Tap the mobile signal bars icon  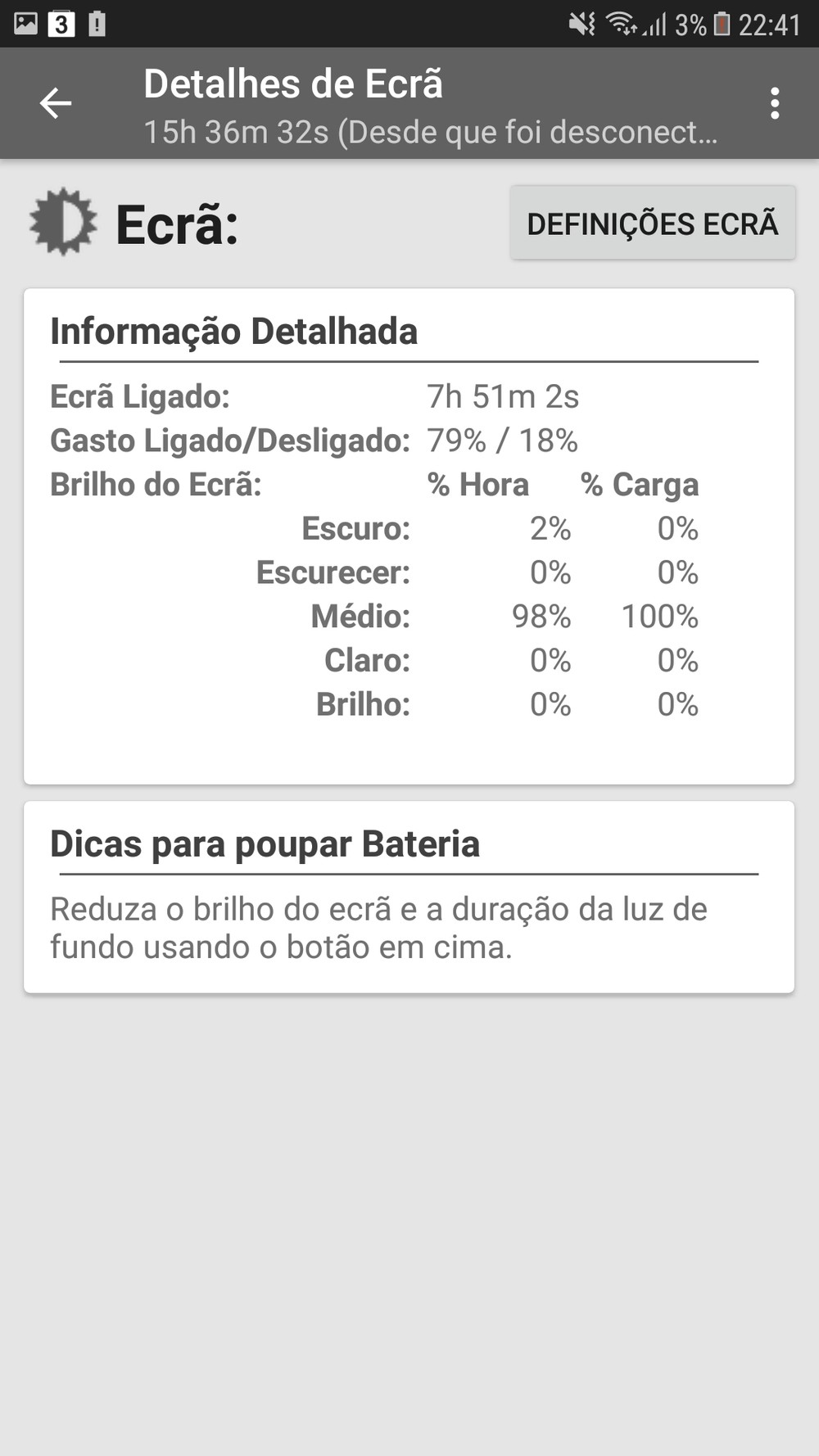(x=654, y=25)
